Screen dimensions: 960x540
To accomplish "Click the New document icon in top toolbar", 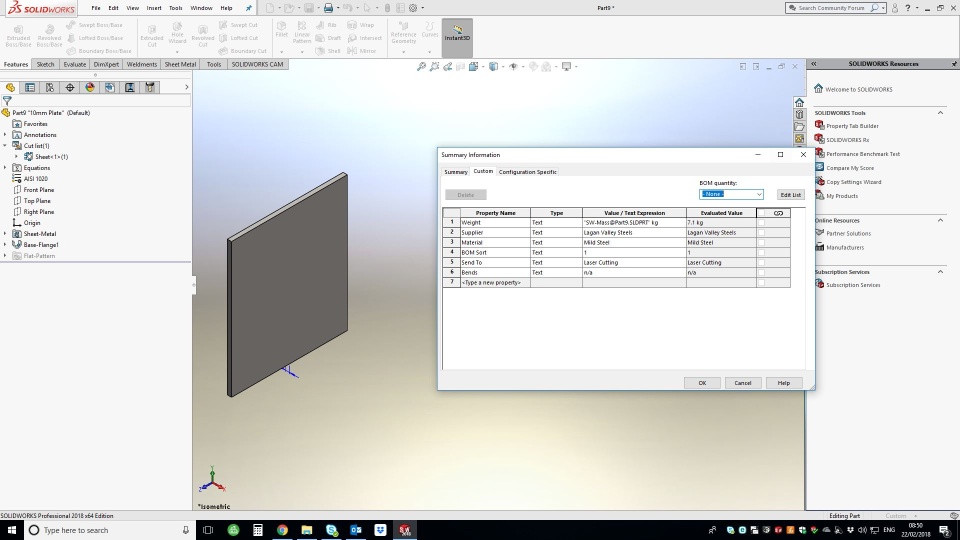I will coord(270,8).
